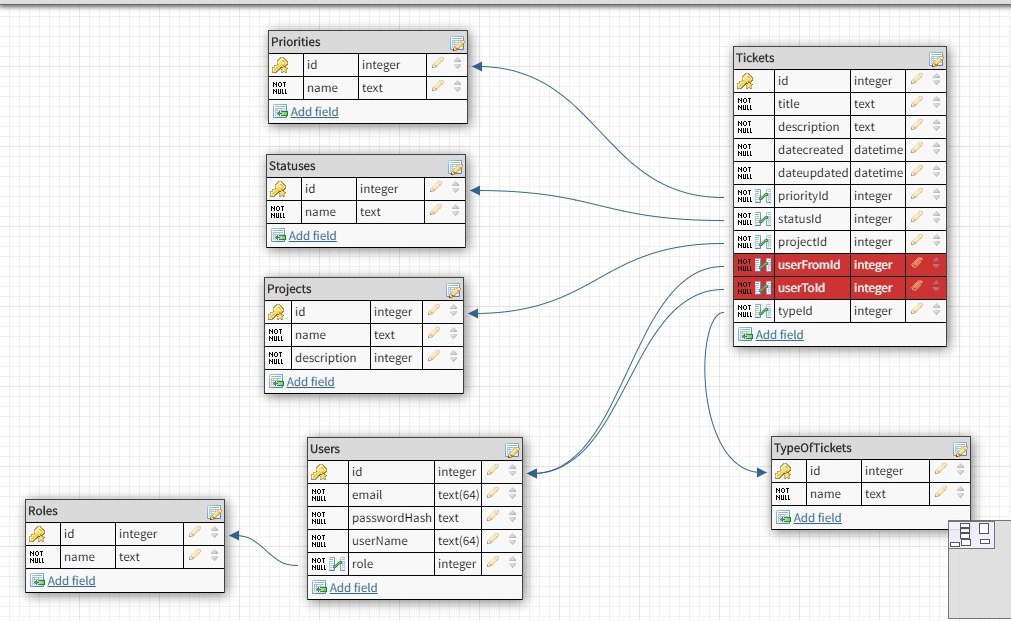Select highlighted userToId field in Tickets
This screenshot has width=1011, height=621.
pos(840,288)
